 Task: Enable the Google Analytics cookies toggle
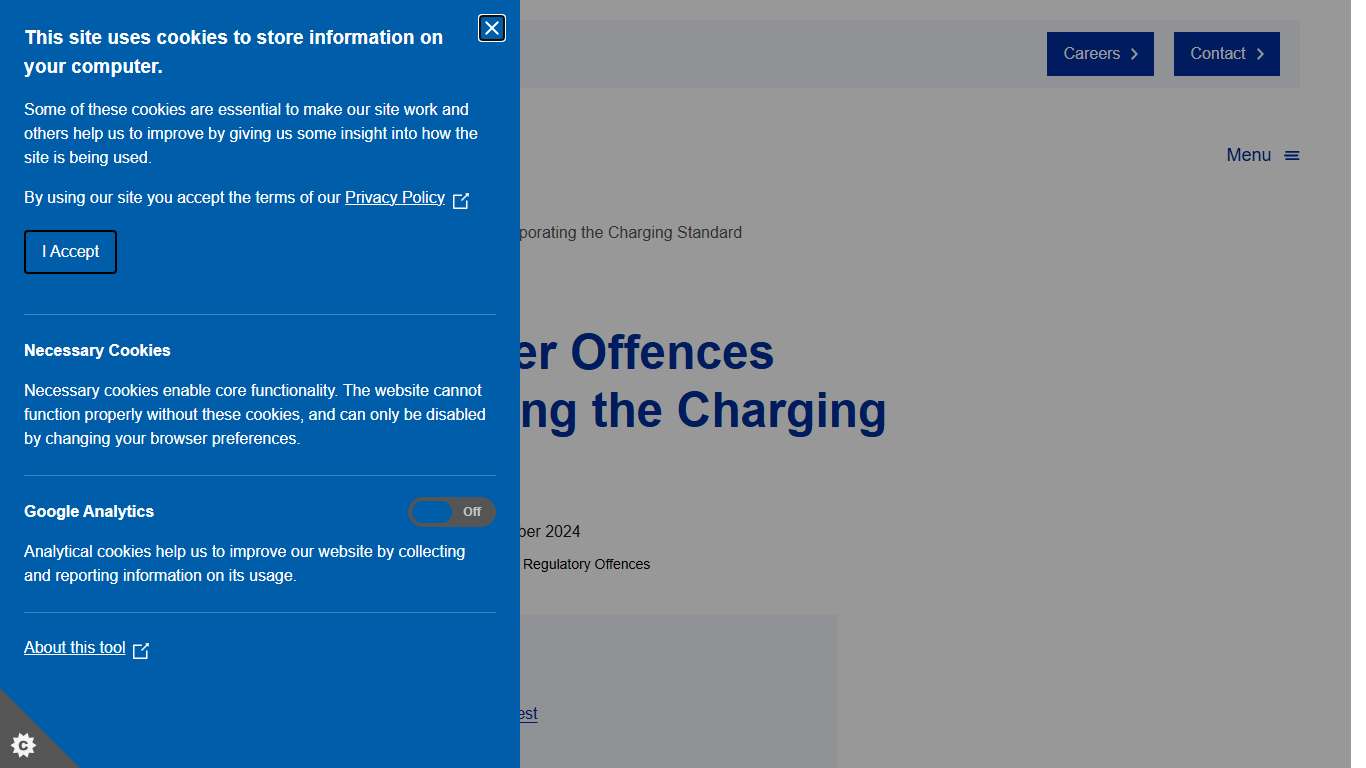click(x=451, y=512)
